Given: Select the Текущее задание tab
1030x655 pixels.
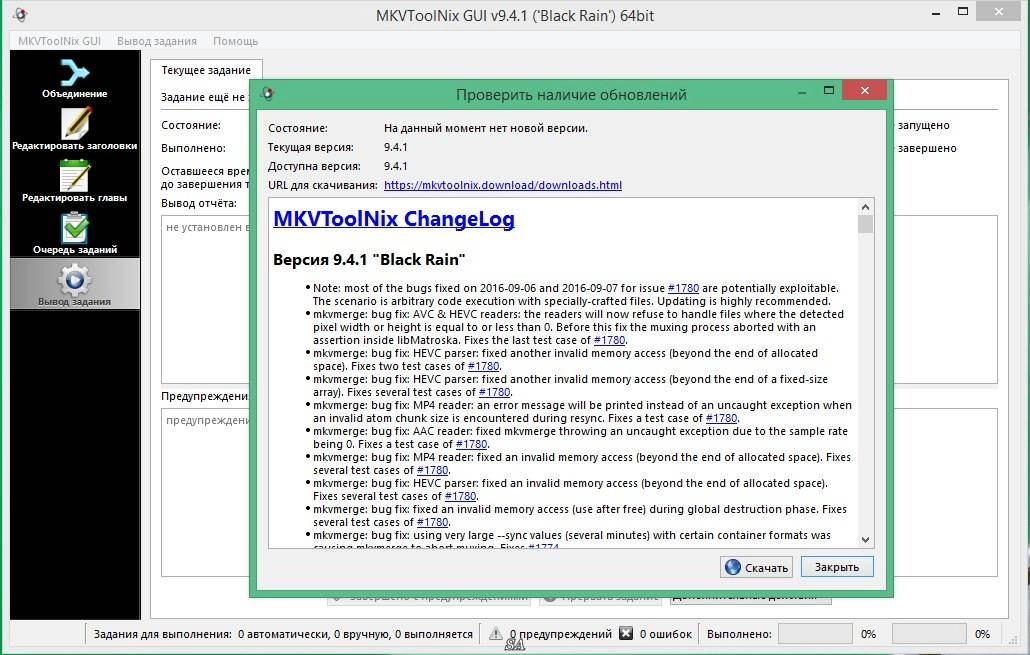Looking at the screenshot, I should [x=206, y=70].
